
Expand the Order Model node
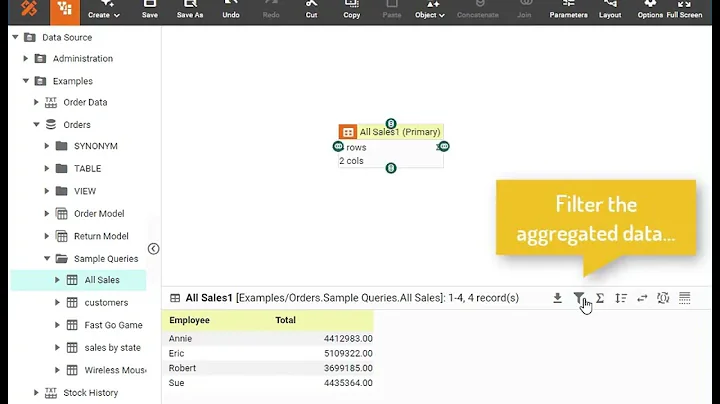point(47,213)
